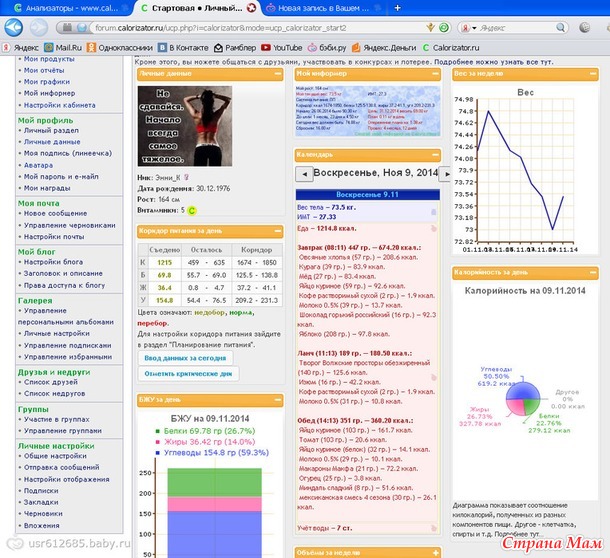Open the Calorizator.ru bookmark
Screen dimensions: 610x558
(x=450, y=48)
